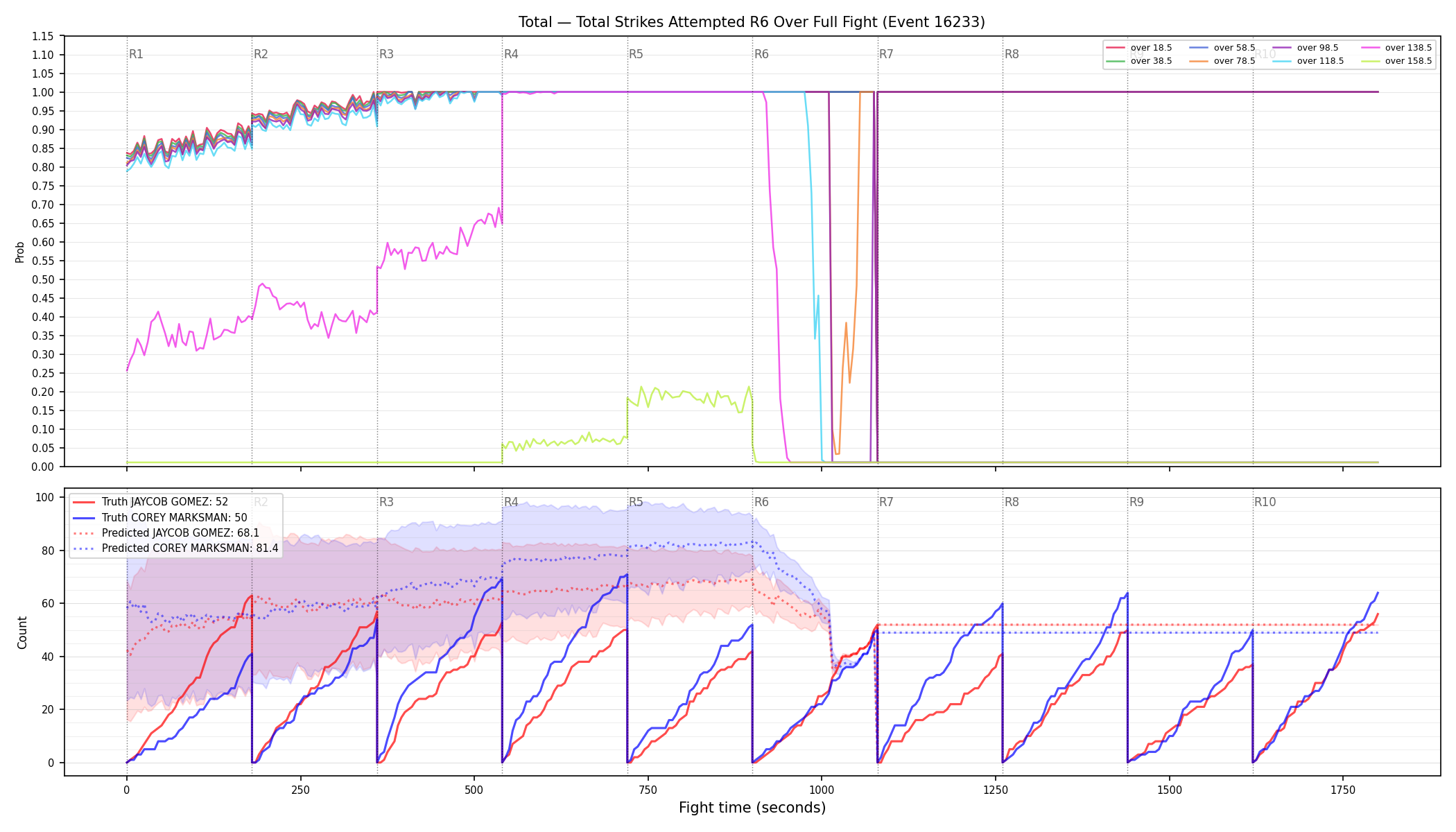Click the 40 tick on the Count axis

49,657
